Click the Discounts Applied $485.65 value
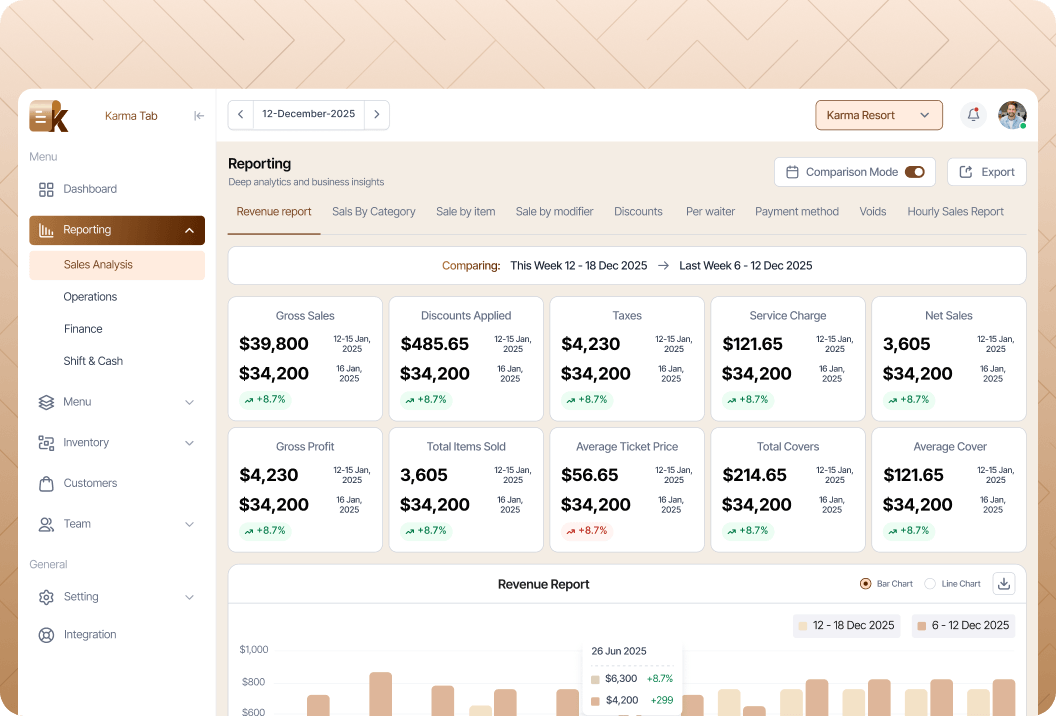The image size is (1056, 716). [x=434, y=344]
